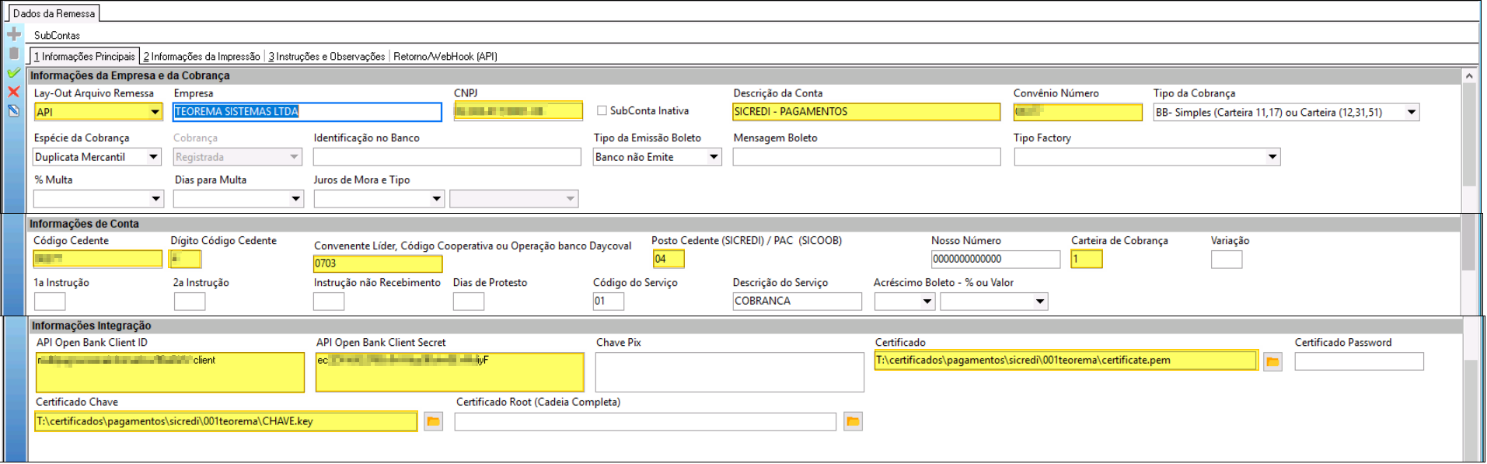Viewport: 1487px width, 464px height.
Task: Click the Certificado Password field
Action: click(x=1359, y=361)
